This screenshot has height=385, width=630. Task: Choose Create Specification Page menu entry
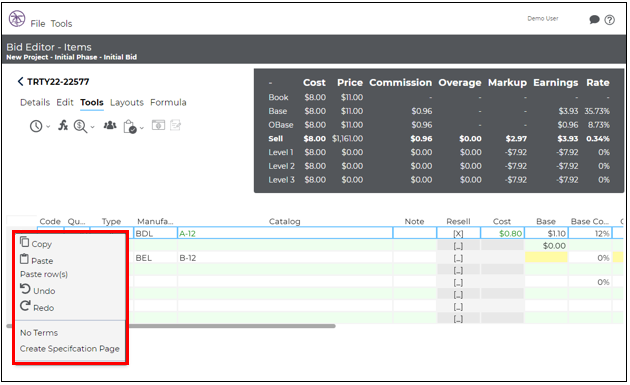70,349
